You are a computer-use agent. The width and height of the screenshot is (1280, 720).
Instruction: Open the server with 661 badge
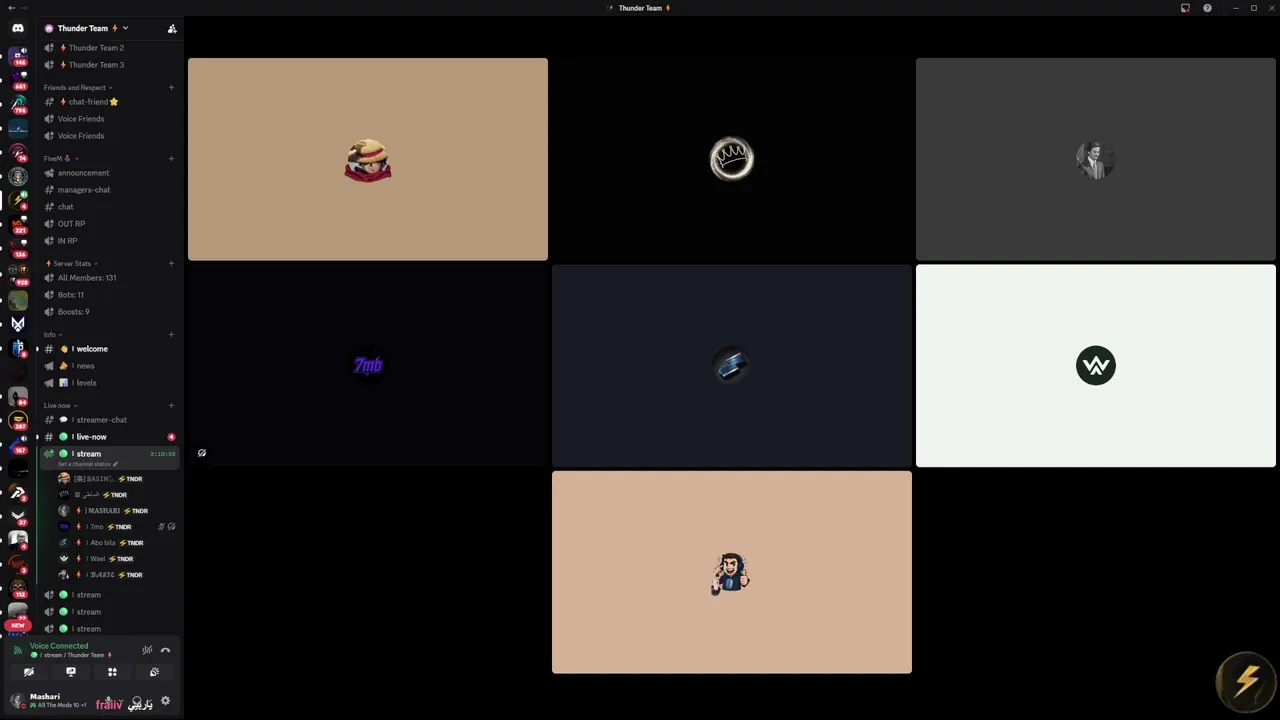[x=18, y=80]
